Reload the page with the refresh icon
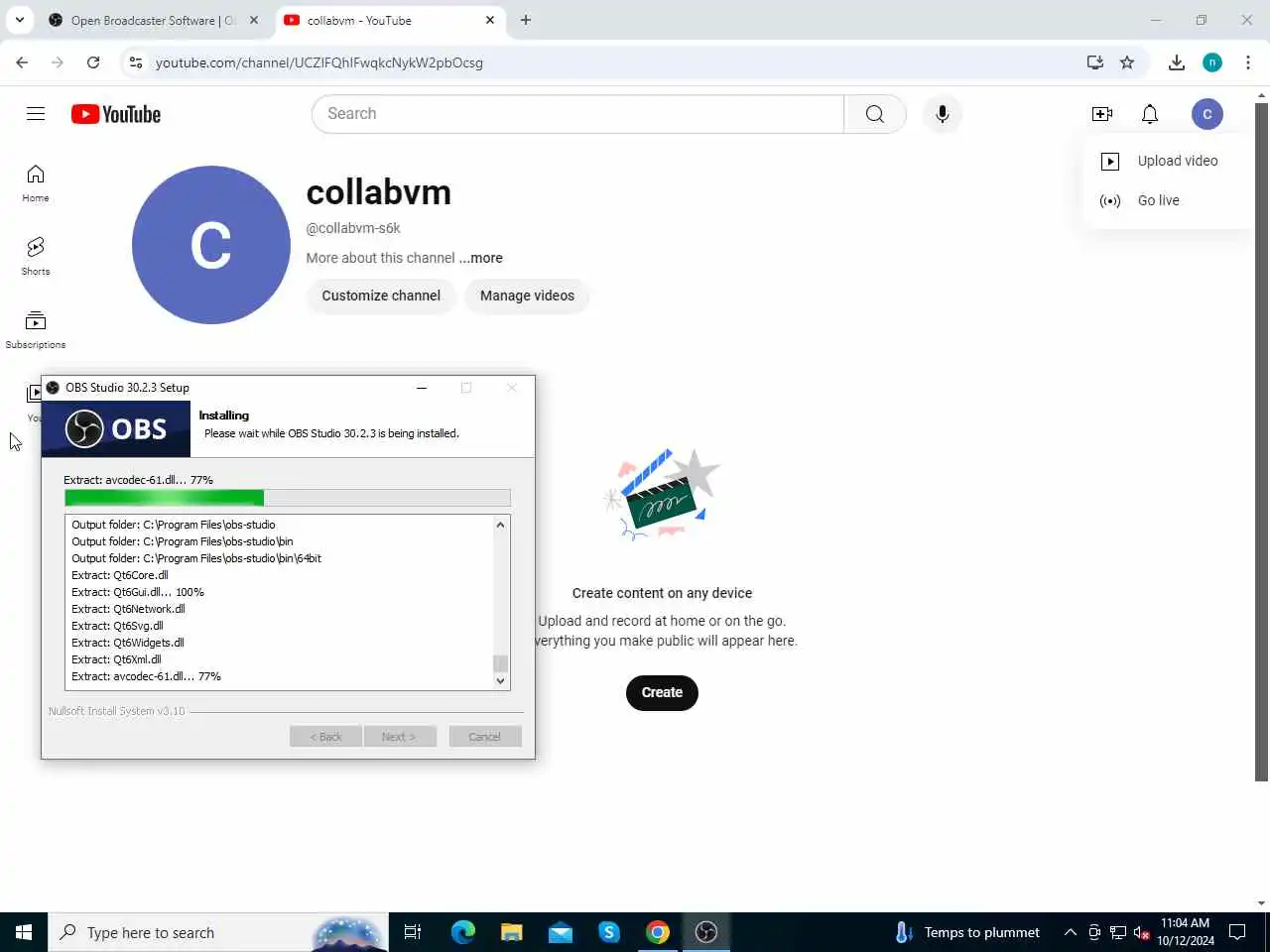Viewport: 1270px width, 952px height. 93,62
